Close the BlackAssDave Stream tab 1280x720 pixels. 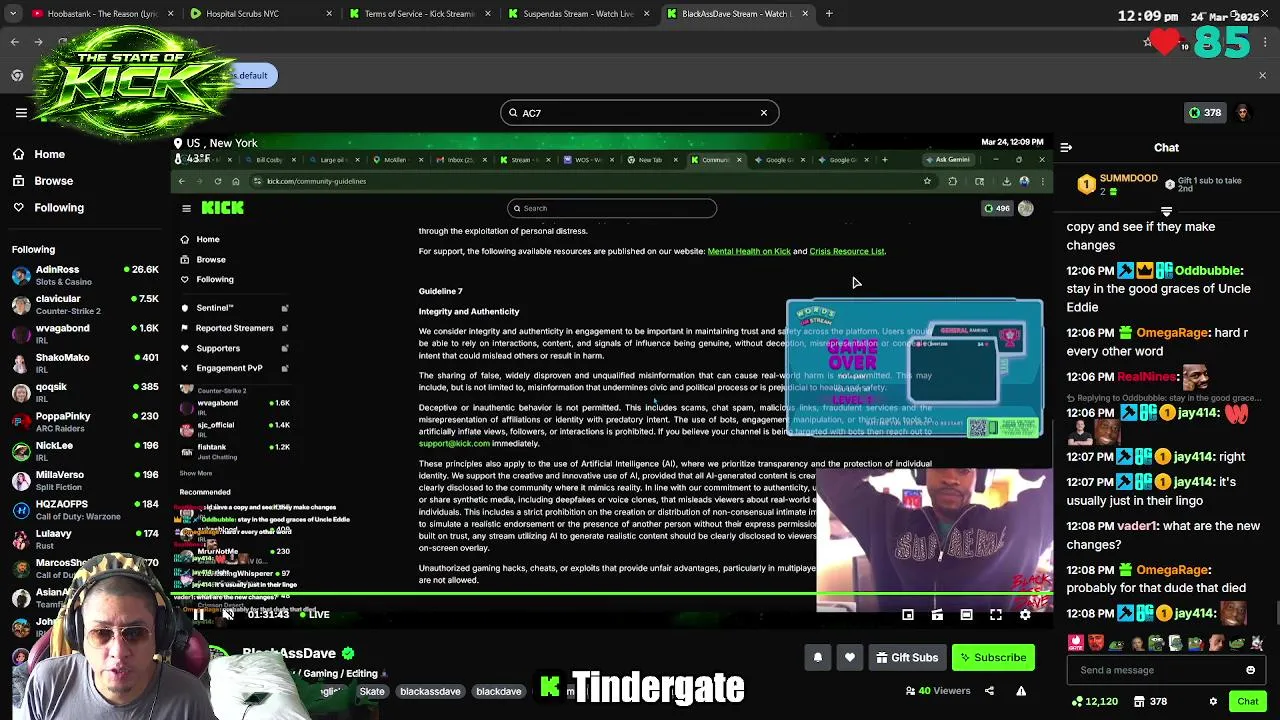[805, 14]
